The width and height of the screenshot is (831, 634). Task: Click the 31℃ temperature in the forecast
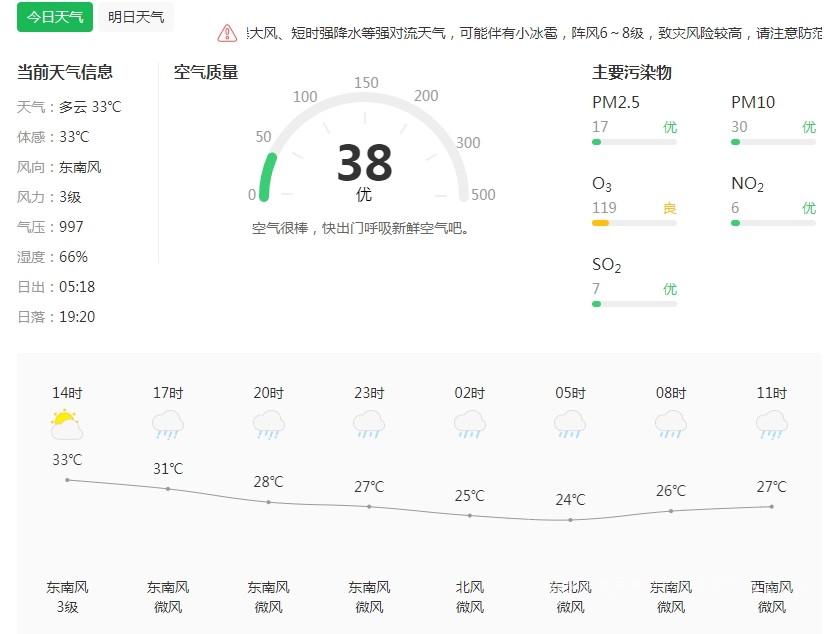point(167,469)
